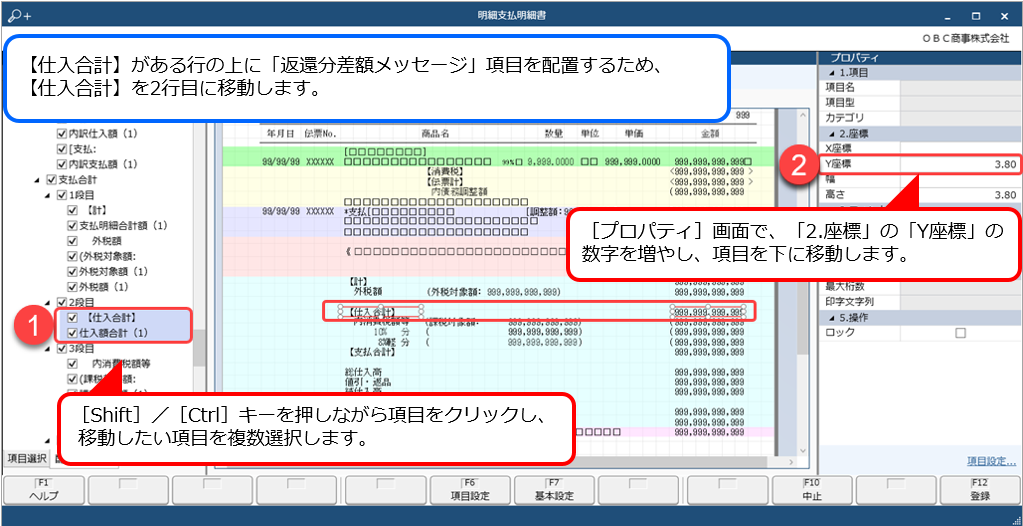
Task: Toggle the [支払: item checkbox
Action: point(62,149)
